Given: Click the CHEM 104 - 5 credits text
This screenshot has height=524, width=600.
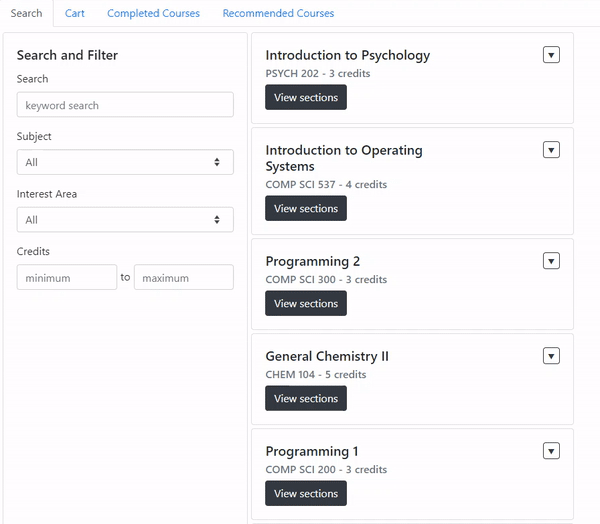Looking at the screenshot, I should tap(316, 374).
